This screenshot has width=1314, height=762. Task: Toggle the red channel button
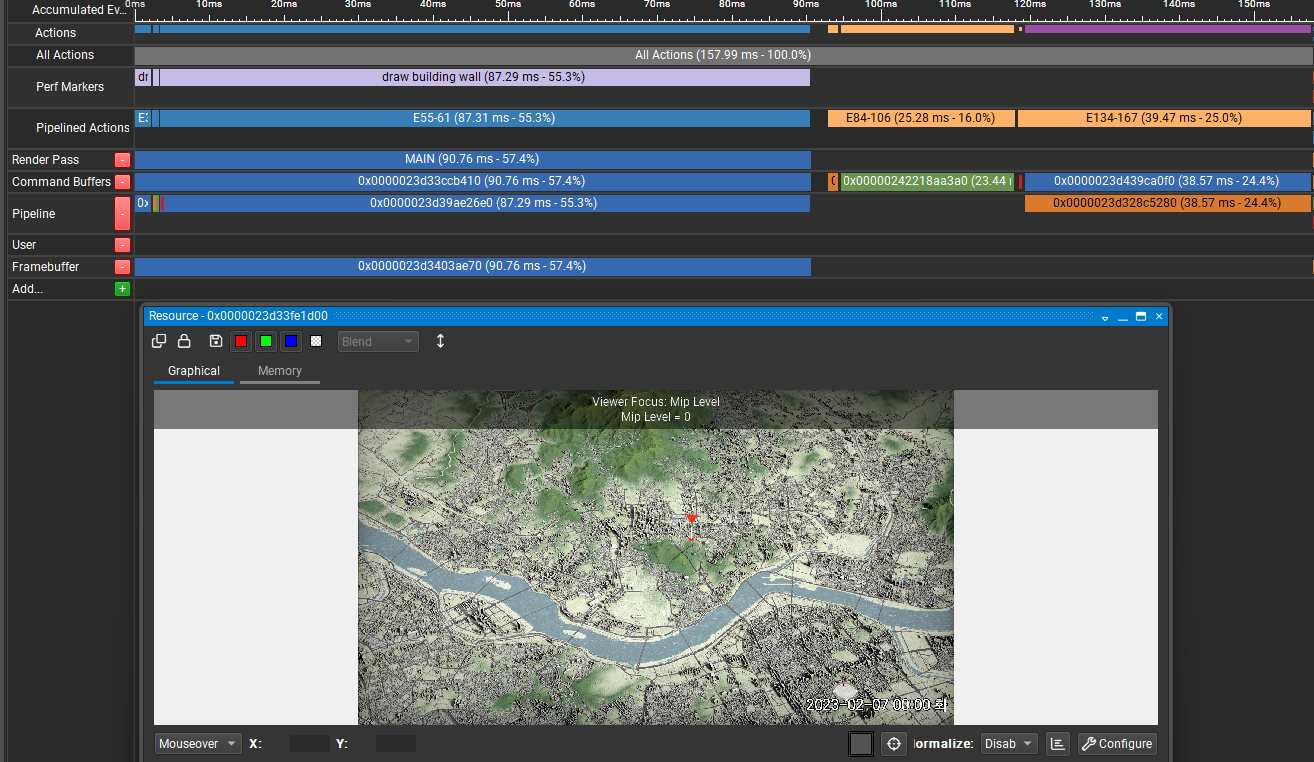(x=241, y=341)
